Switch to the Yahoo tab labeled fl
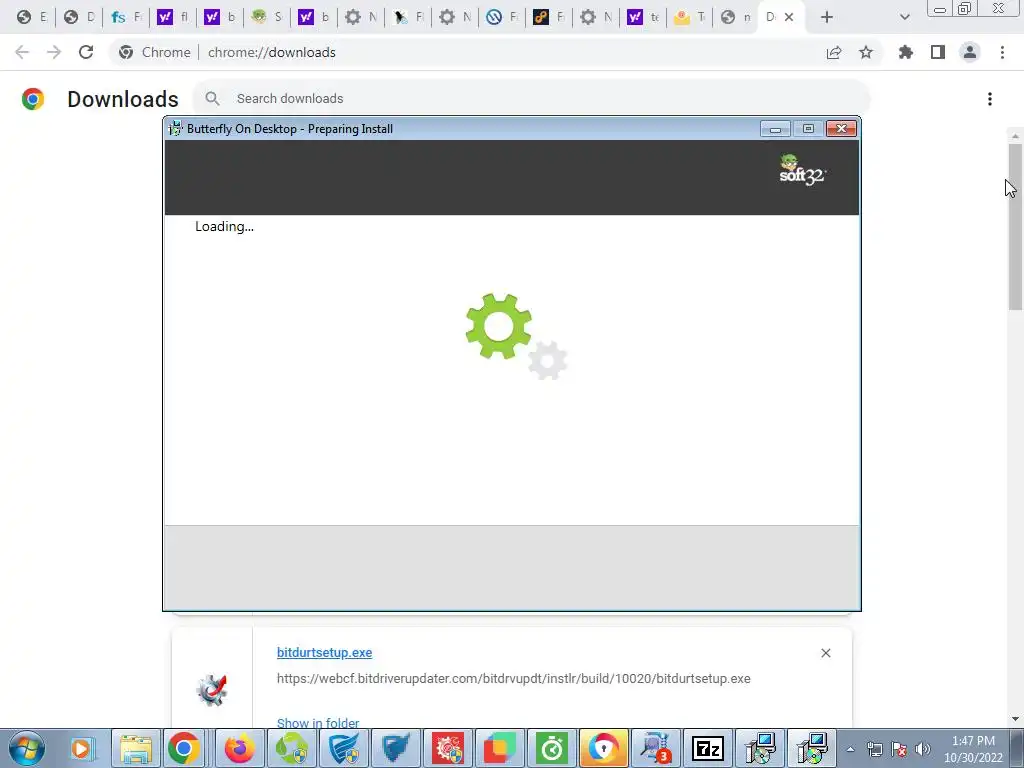Image resolution: width=1024 pixels, height=768 pixels. point(174,18)
